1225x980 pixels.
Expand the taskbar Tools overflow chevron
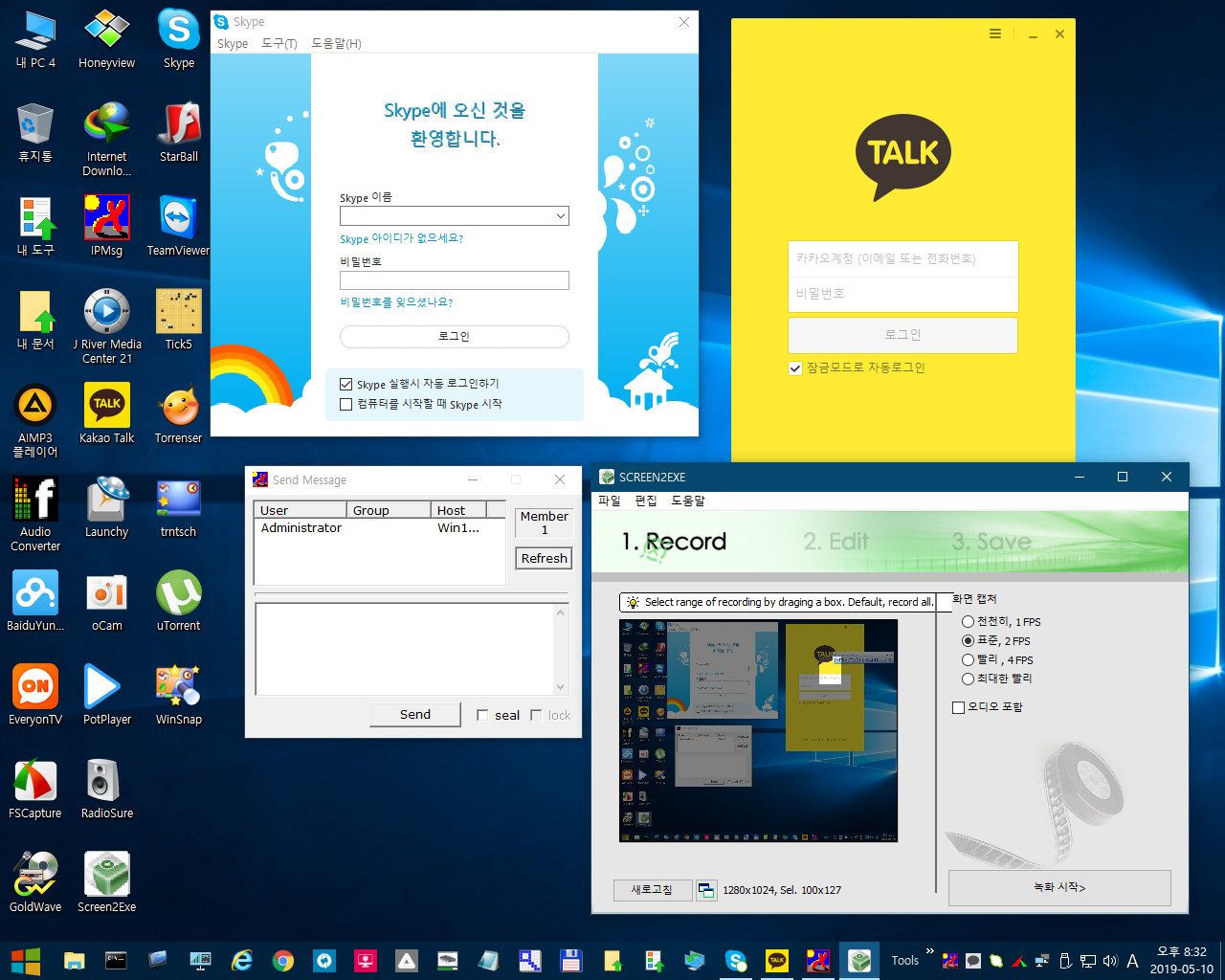(x=929, y=951)
